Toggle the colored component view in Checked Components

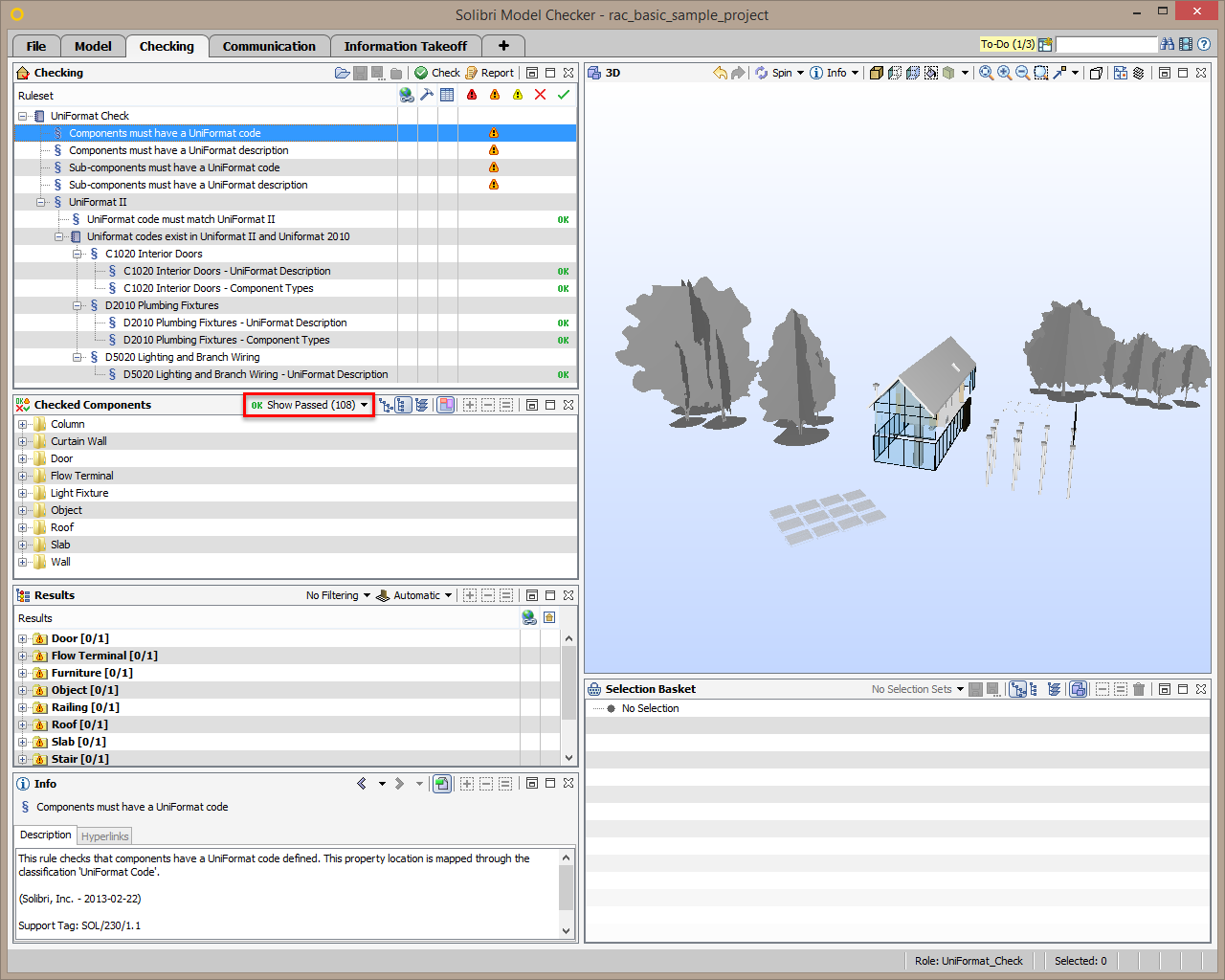446,405
